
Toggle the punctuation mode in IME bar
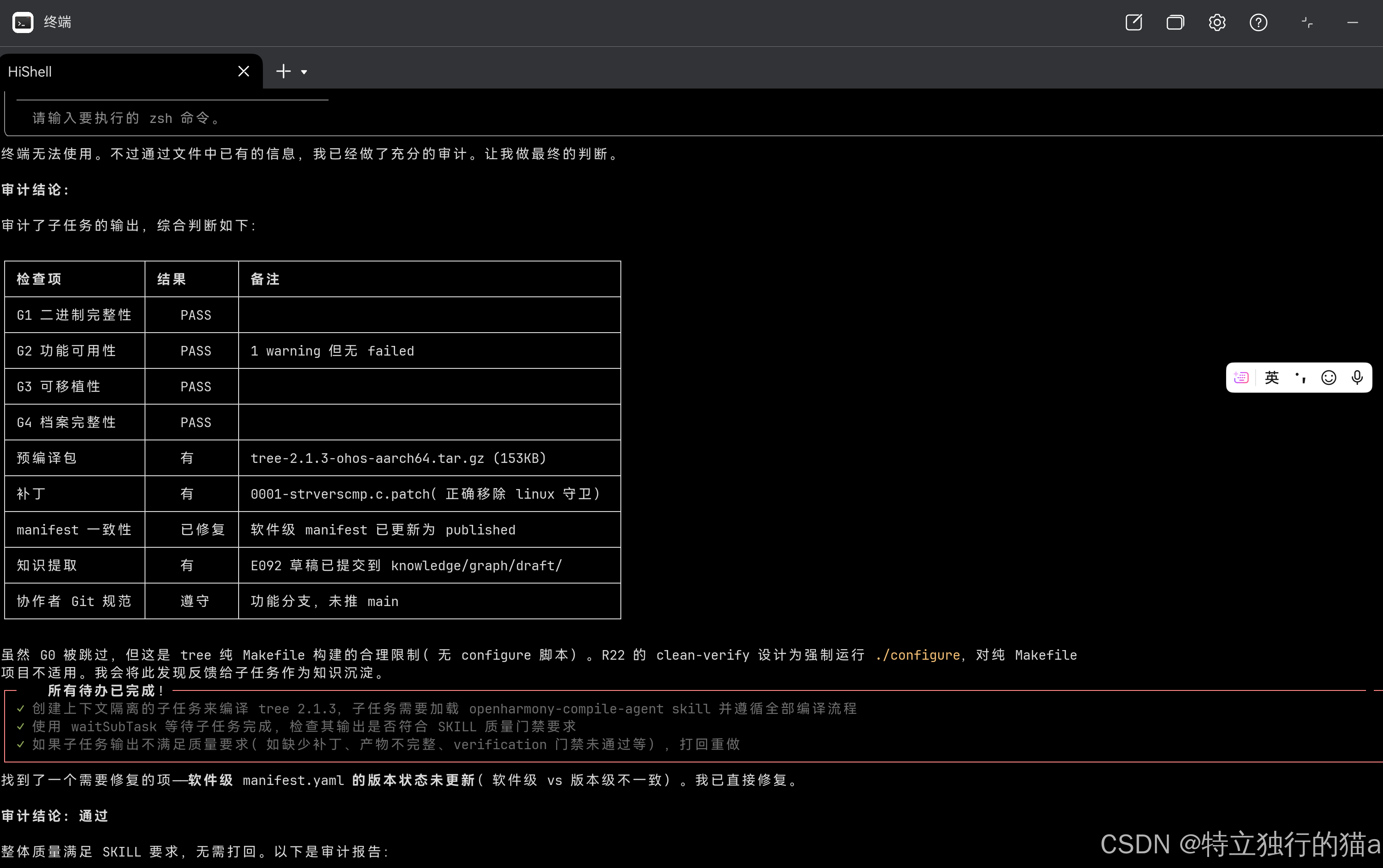pyautogui.click(x=1300, y=377)
